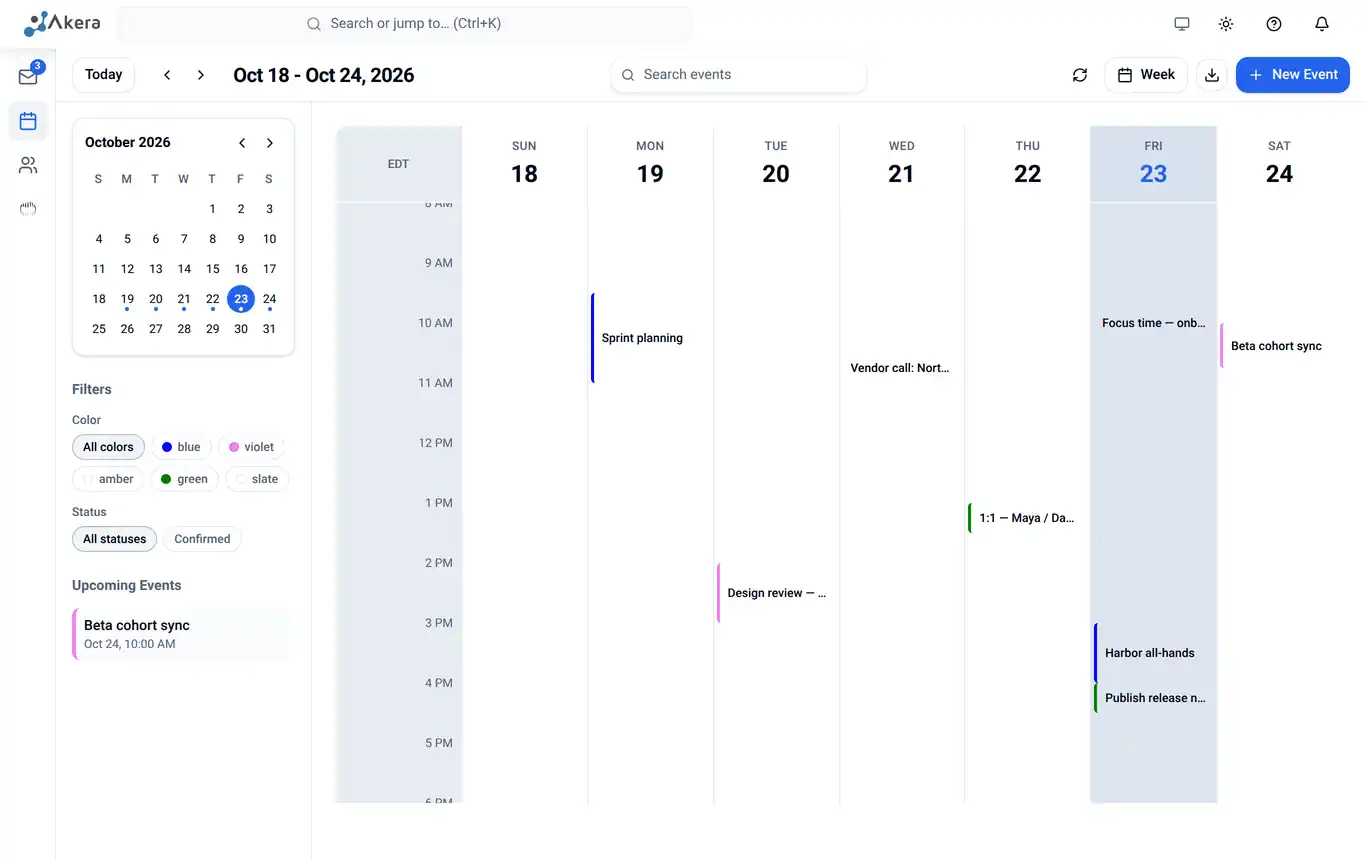
Task: Go to next week arrow in toolbar
Action: click(x=201, y=75)
